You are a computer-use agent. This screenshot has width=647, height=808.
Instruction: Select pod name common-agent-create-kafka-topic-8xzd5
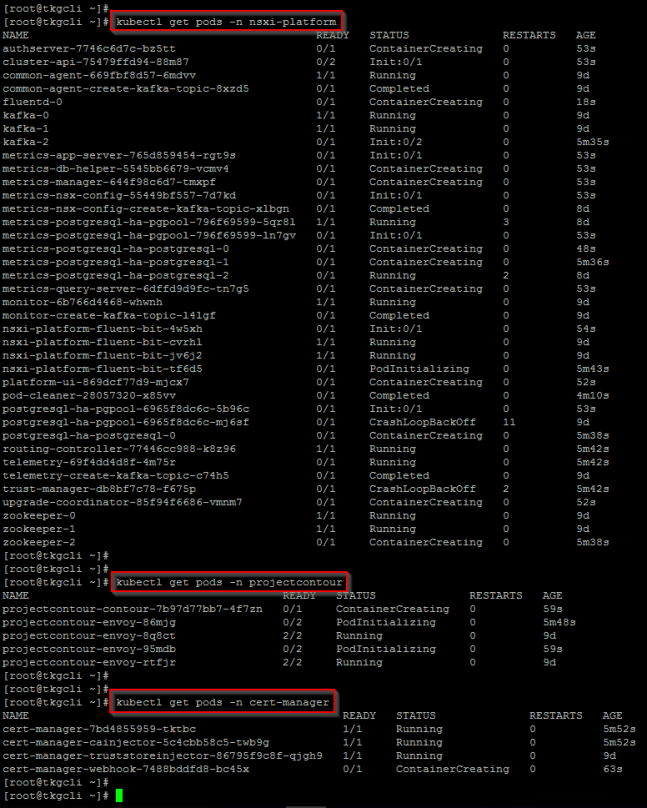click(x=126, y=89)
